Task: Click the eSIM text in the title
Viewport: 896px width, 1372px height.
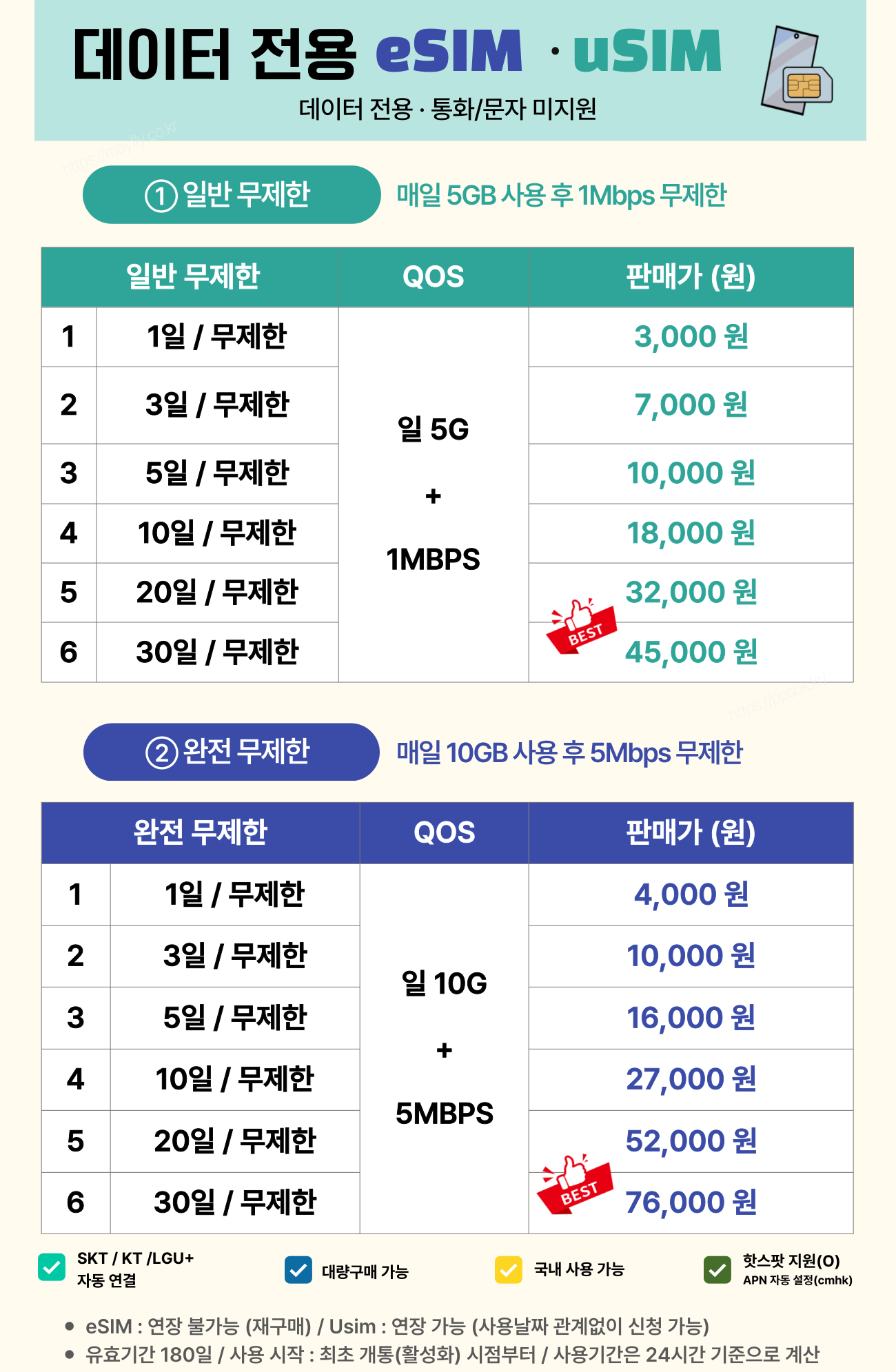Action: click(449, 52)
